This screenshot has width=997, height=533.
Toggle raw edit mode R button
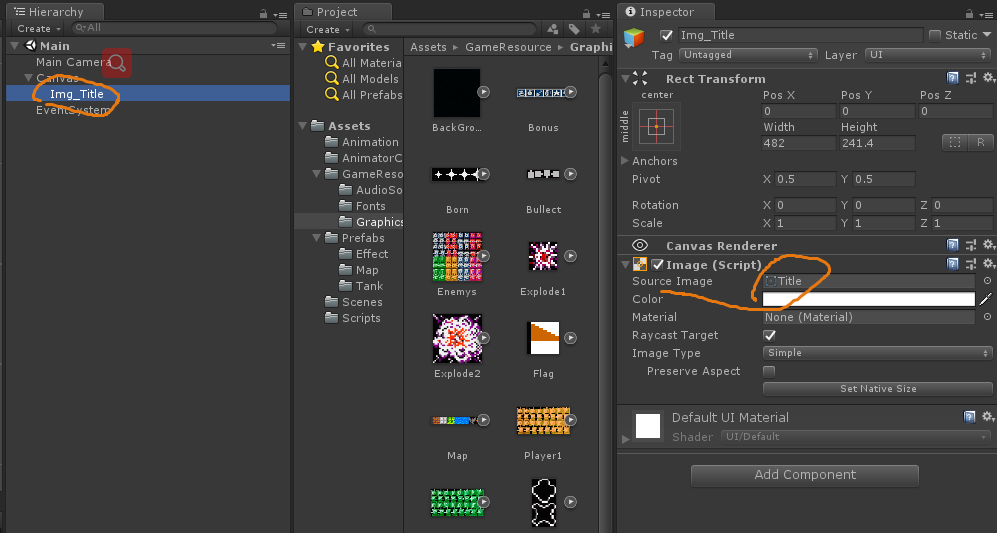[980, 142]
